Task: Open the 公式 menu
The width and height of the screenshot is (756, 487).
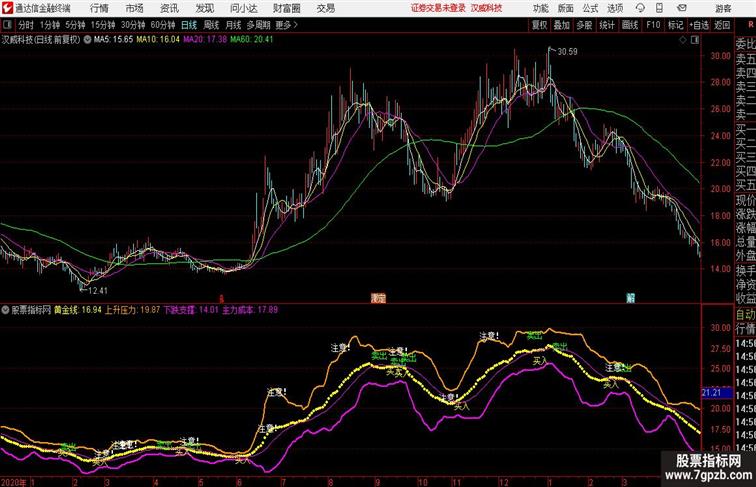Action: click(590, 8)
